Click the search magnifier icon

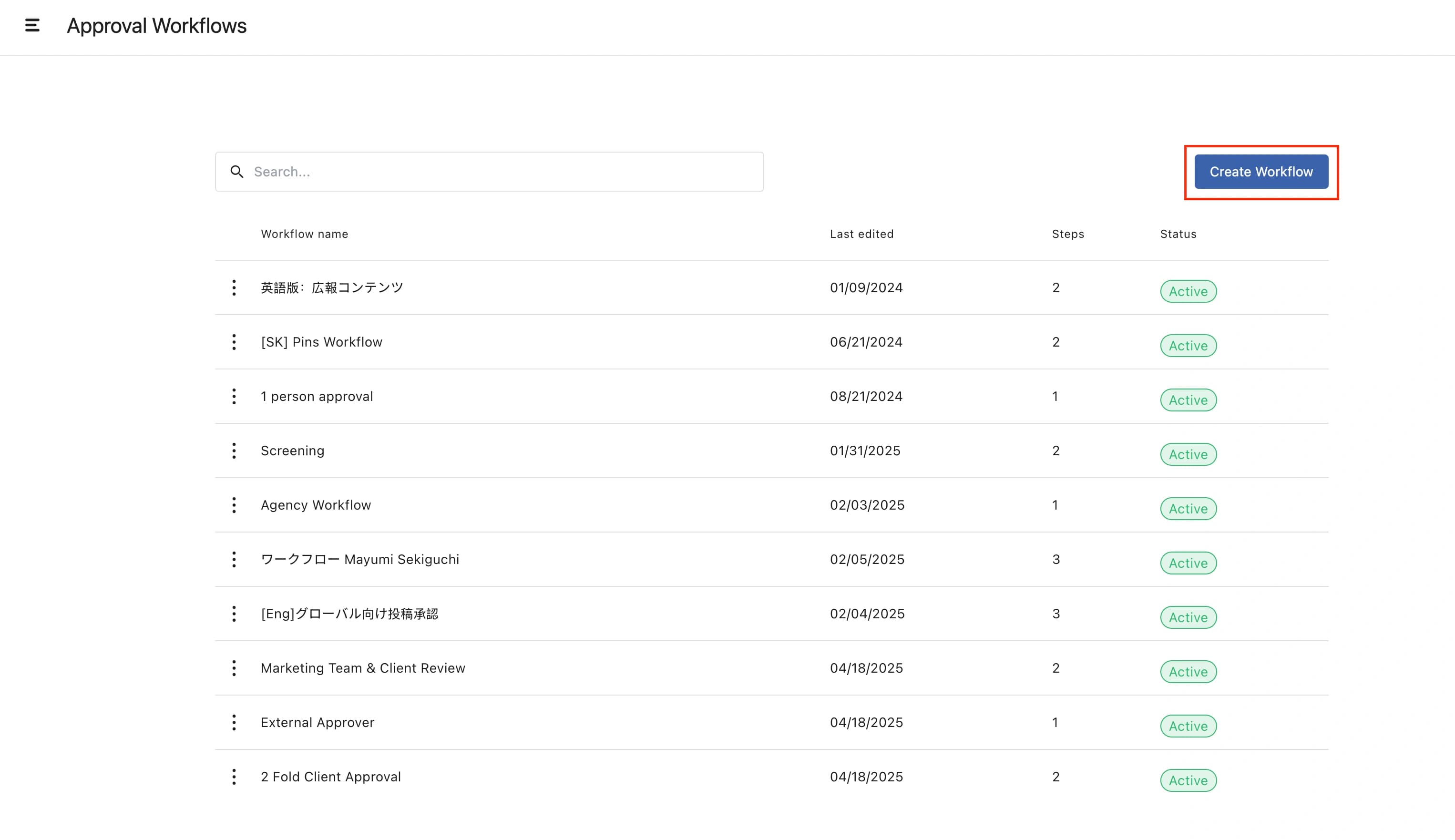[236, 172]
